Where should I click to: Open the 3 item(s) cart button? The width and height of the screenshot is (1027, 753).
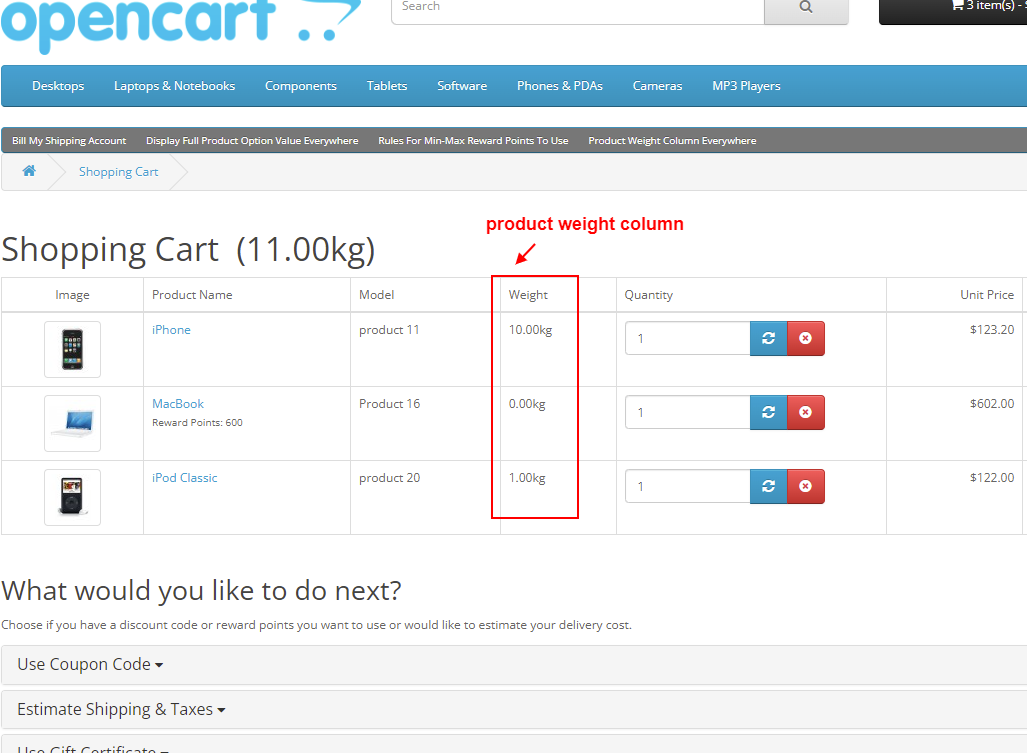(953, 10)
